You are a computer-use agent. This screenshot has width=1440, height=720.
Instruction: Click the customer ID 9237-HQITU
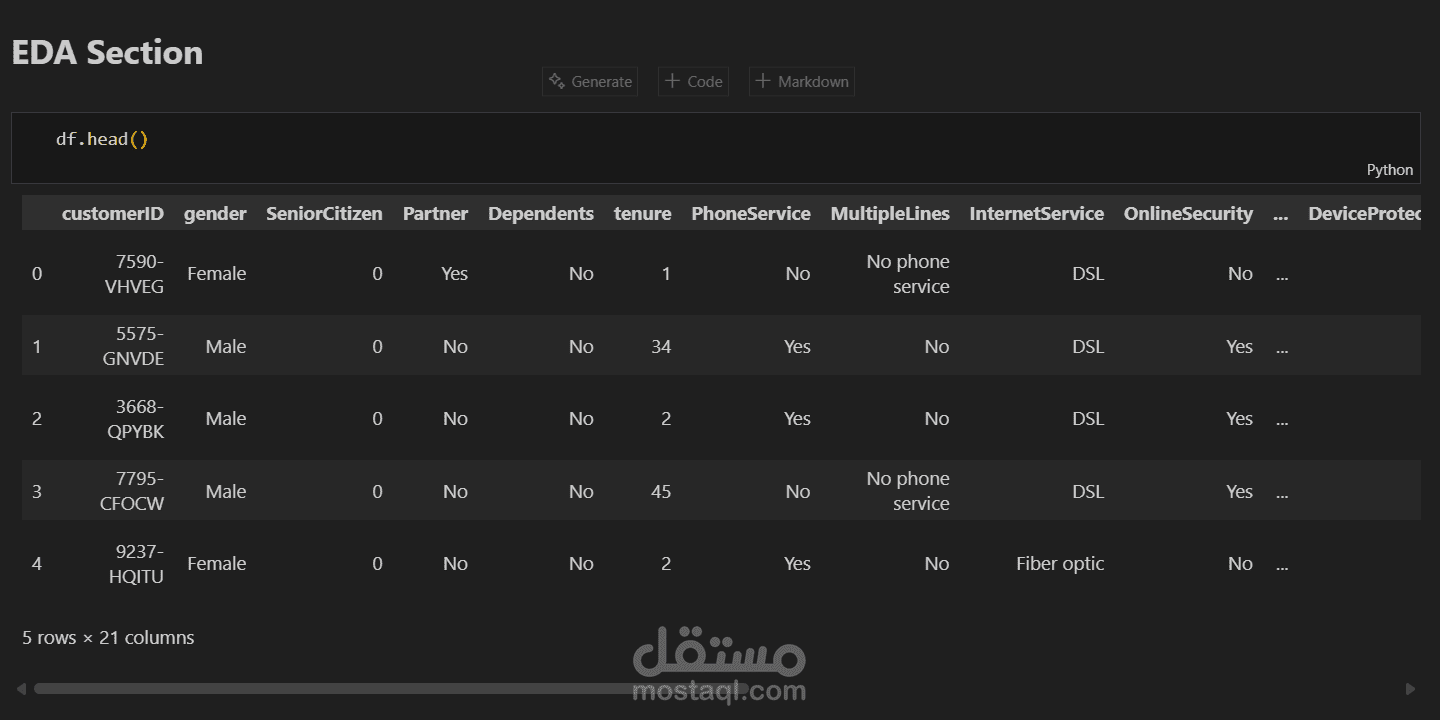(135, 564)
